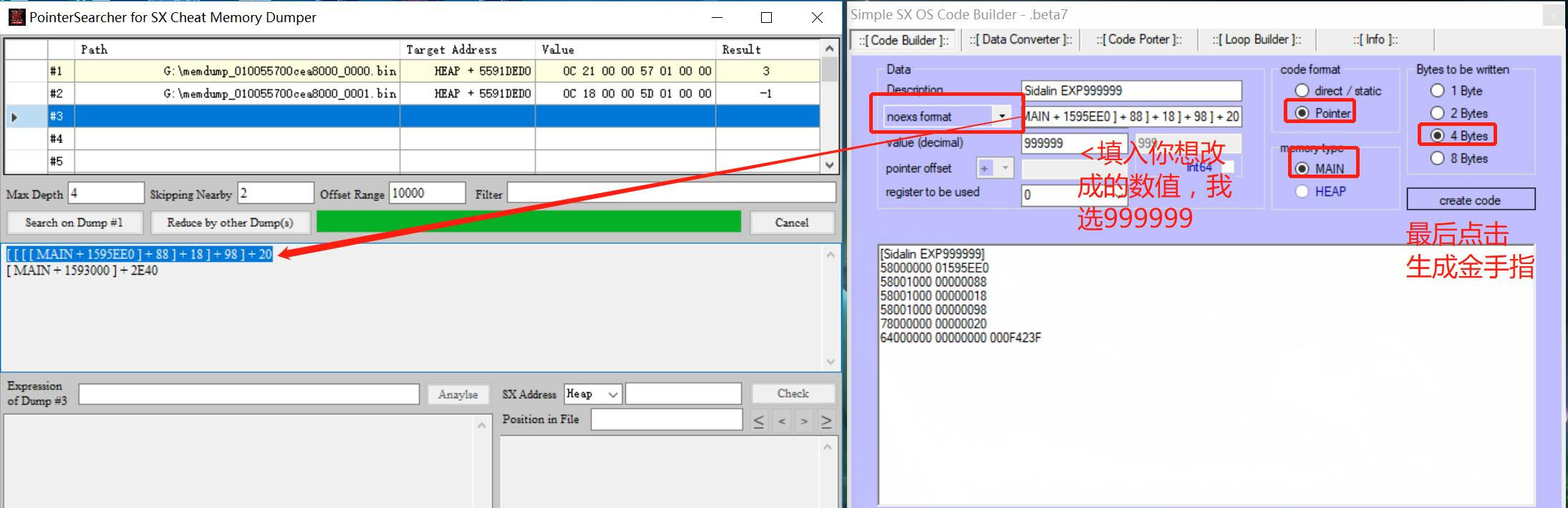This screenshot has width=1568, height=508.
Task: Click the Description field Sidalin EXP999999
Action: pyautogui.click(x=1131, y=91)
